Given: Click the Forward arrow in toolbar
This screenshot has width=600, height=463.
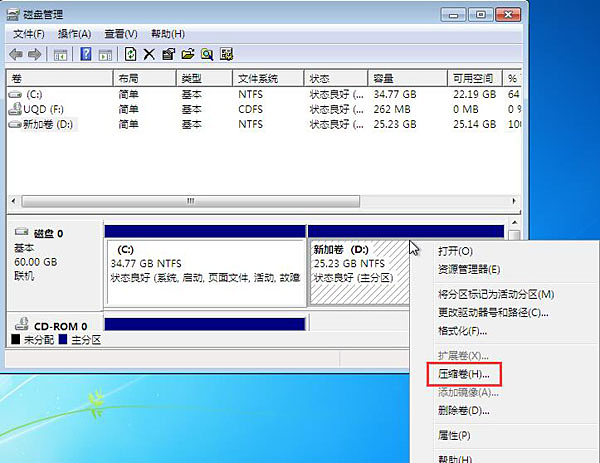Looking at the screenshot, I should (x=35, y=54).
